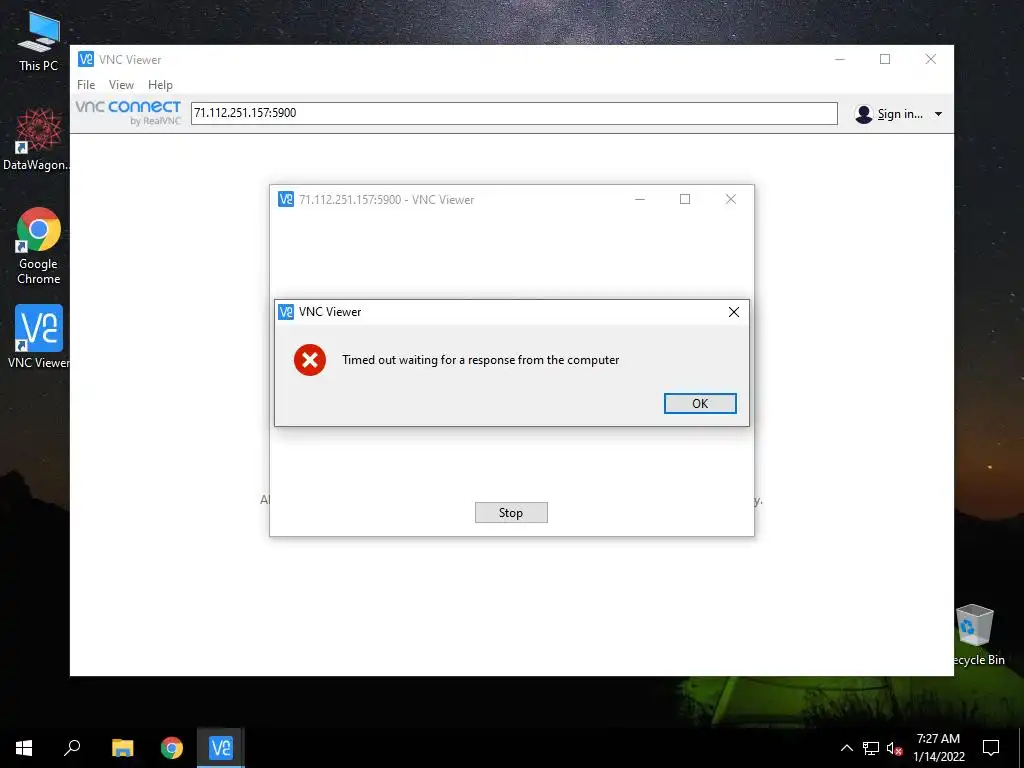Click the connection window title 71.112.251.157:5900 - VNC Viewer

[x=387, y=200]
